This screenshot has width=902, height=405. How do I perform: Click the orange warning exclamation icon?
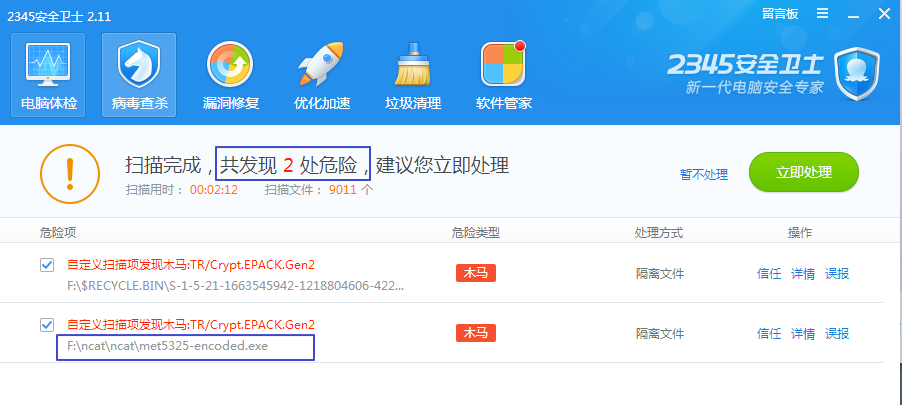pos(70,173)
